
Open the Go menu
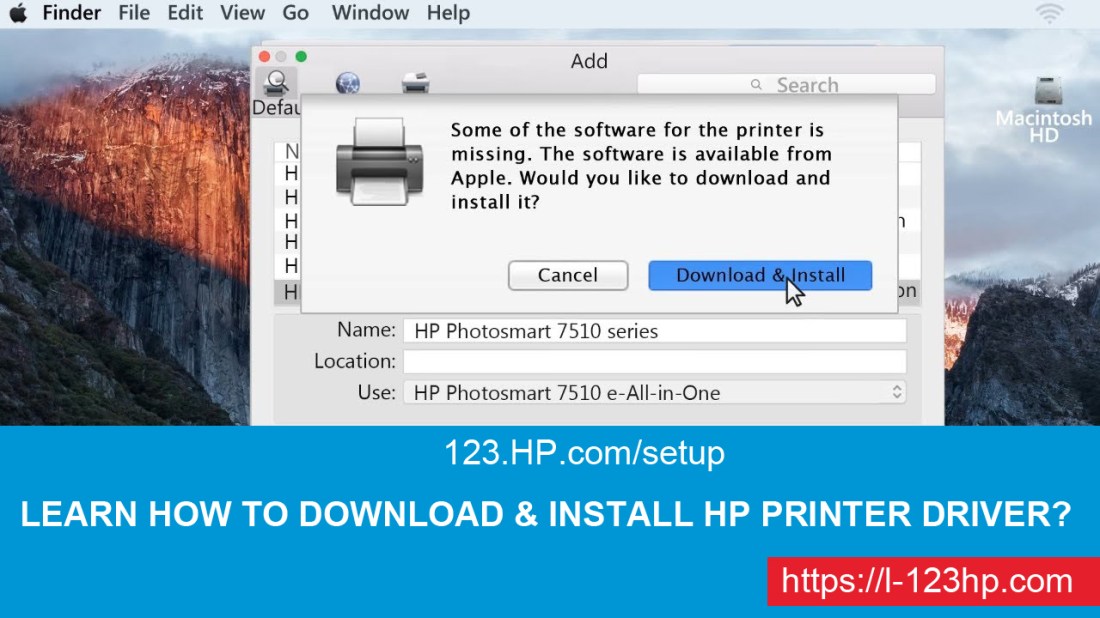[295, 13]
